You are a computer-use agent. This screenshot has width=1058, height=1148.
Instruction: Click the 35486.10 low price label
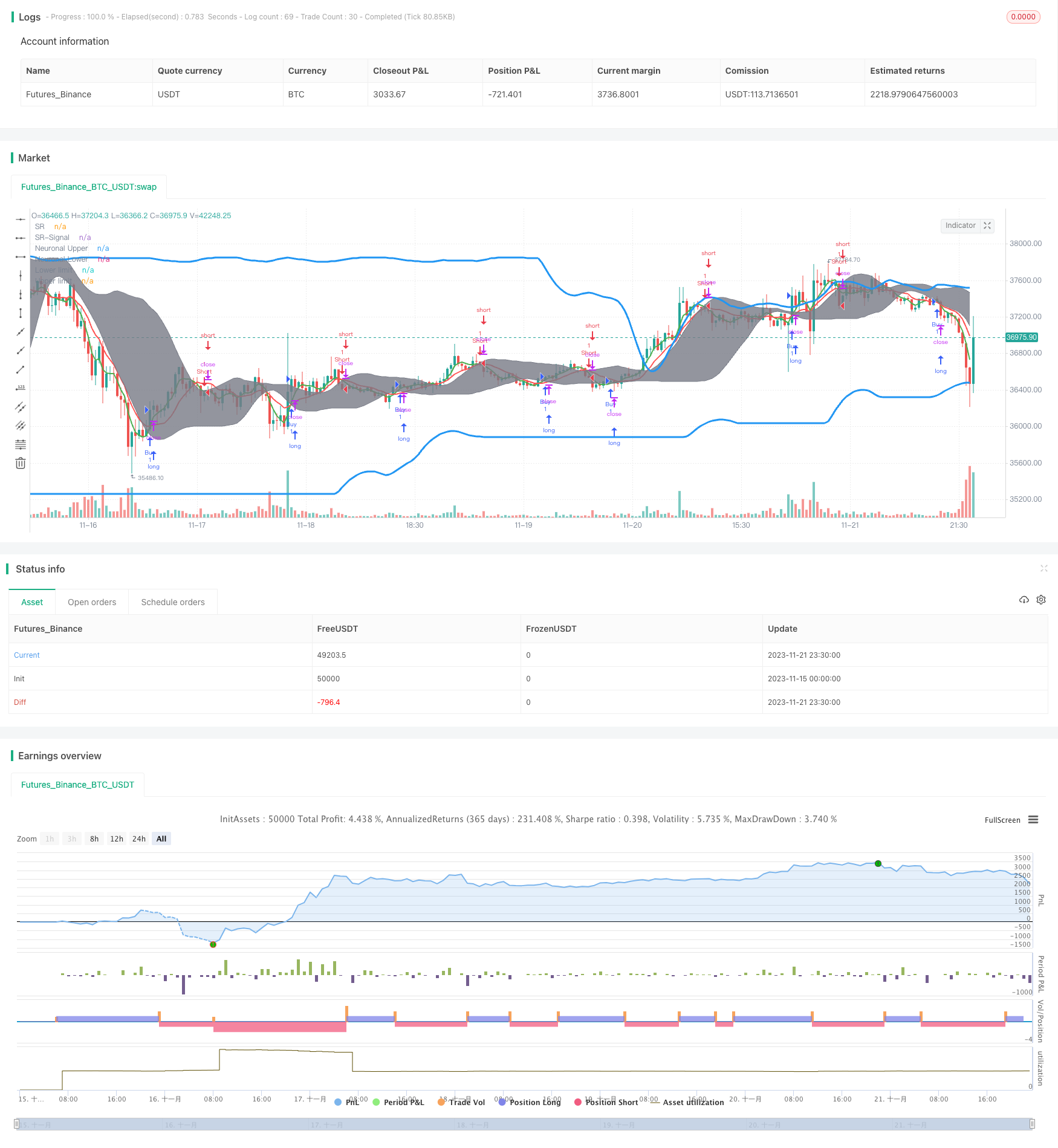pyautogui.click(x=151, y=478)
